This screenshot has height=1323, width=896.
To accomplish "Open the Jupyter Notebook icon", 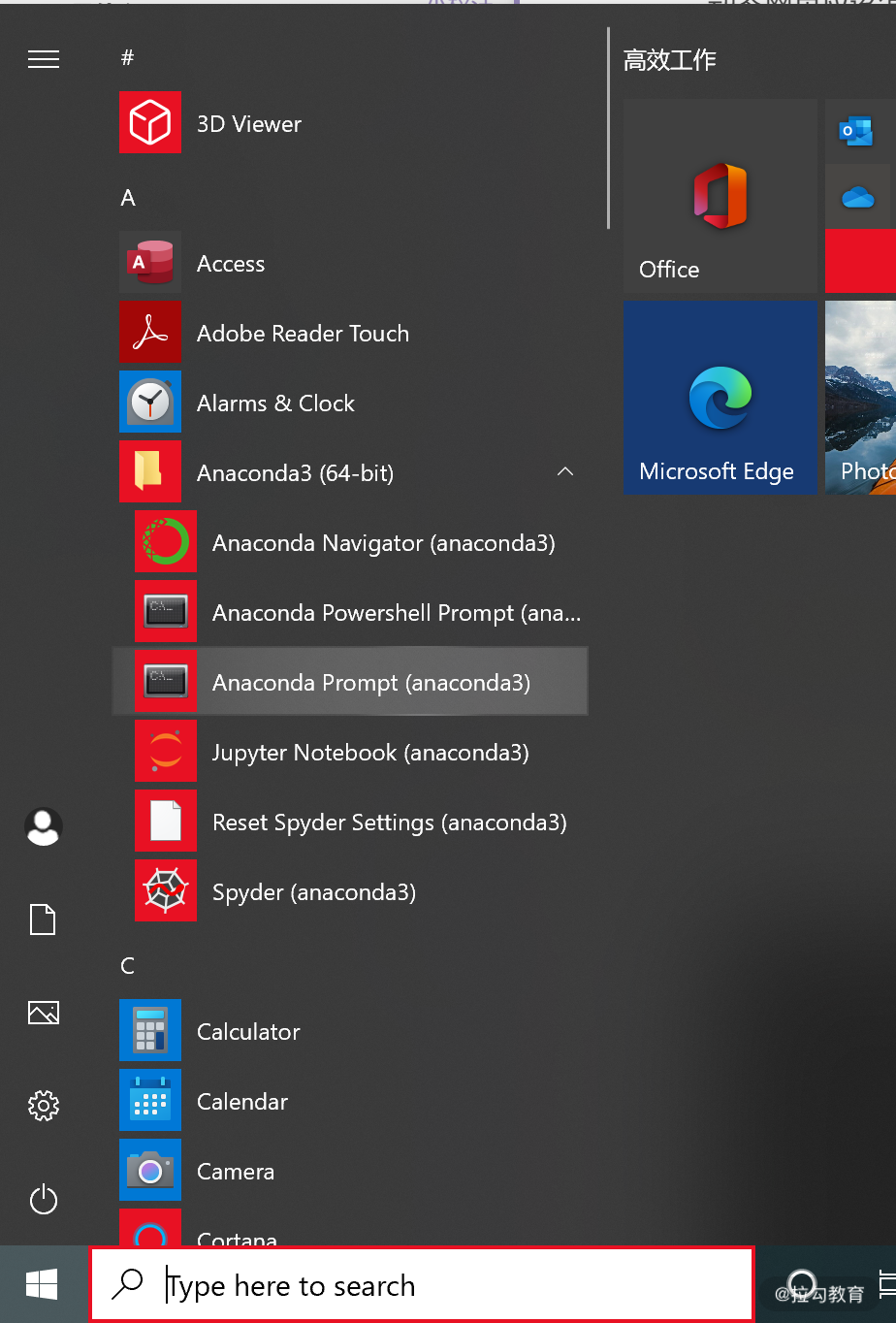I will [166, 751].
